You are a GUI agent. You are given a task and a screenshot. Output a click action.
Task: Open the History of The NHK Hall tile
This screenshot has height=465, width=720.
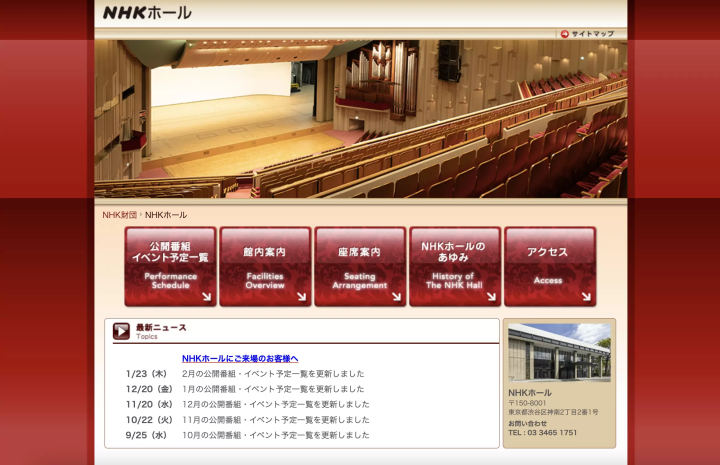click(x=455, y=266)
